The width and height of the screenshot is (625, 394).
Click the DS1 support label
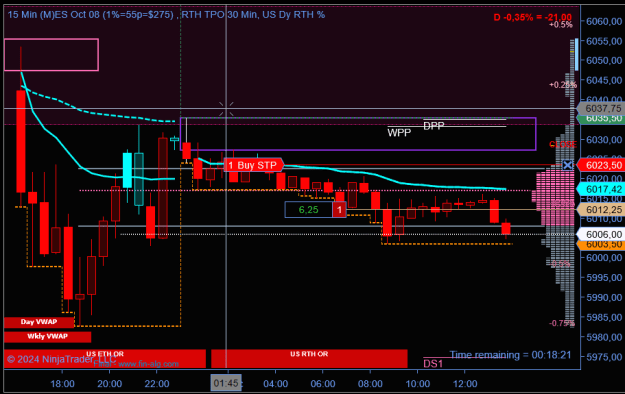[x=433, y=364]
